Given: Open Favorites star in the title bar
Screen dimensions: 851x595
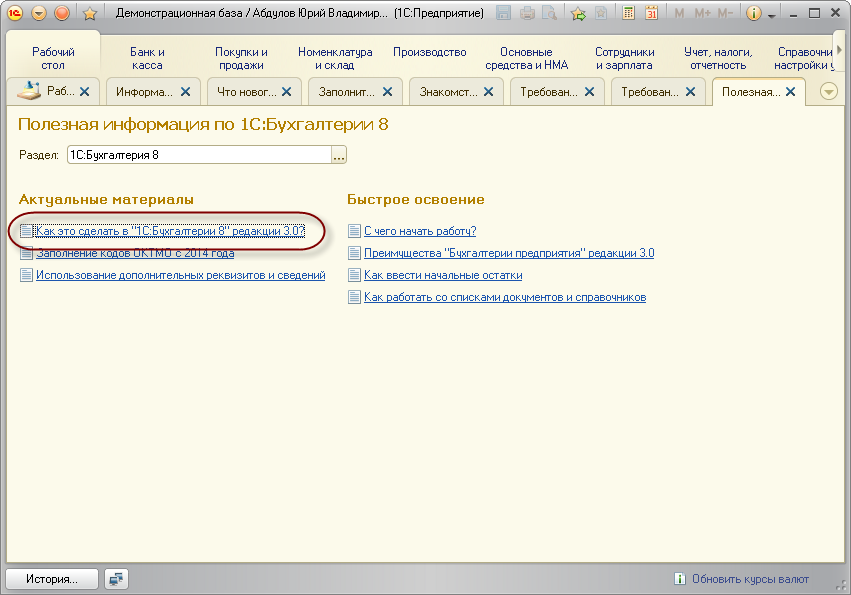Looking at the screenshot, I should (90, 13).
